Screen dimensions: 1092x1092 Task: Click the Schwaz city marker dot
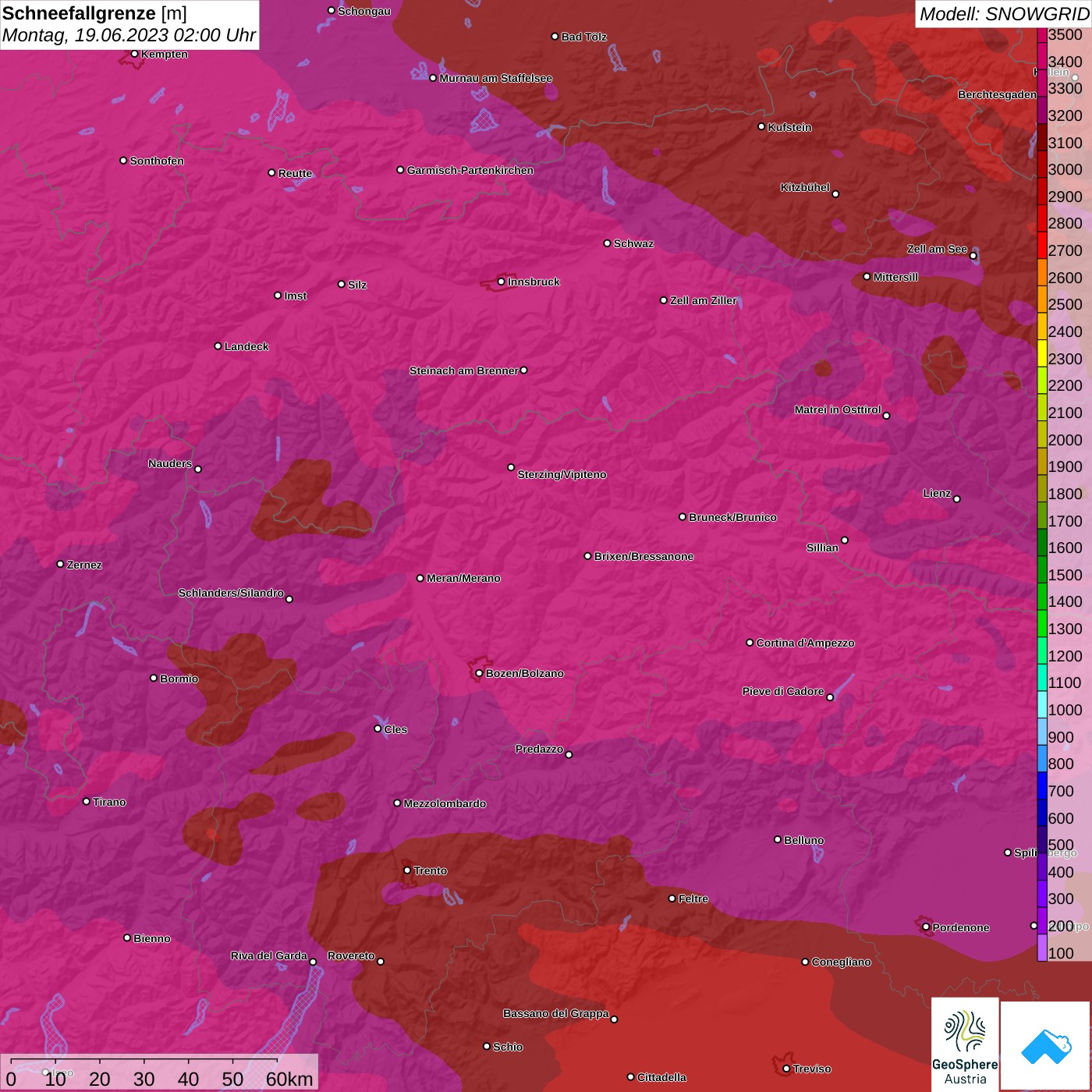[x=608, y=243]
